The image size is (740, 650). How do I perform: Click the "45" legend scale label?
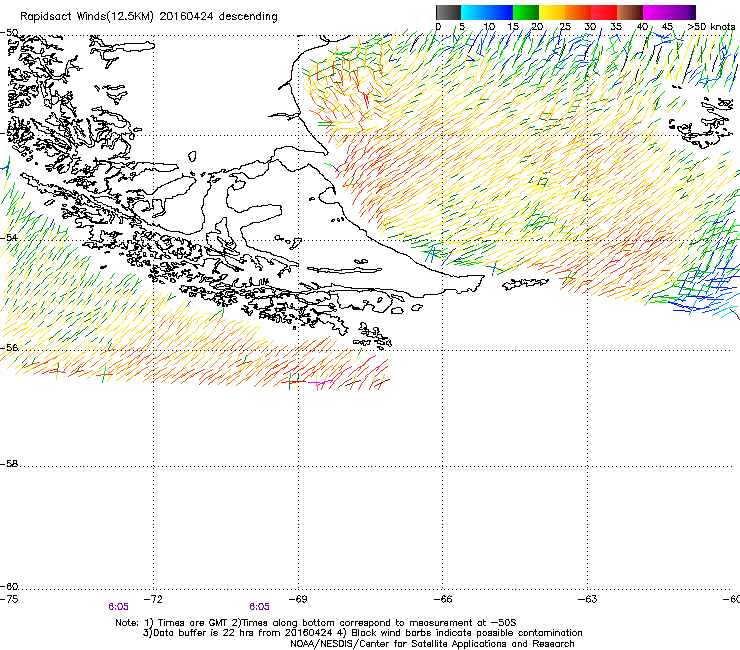tap(667, 26)
